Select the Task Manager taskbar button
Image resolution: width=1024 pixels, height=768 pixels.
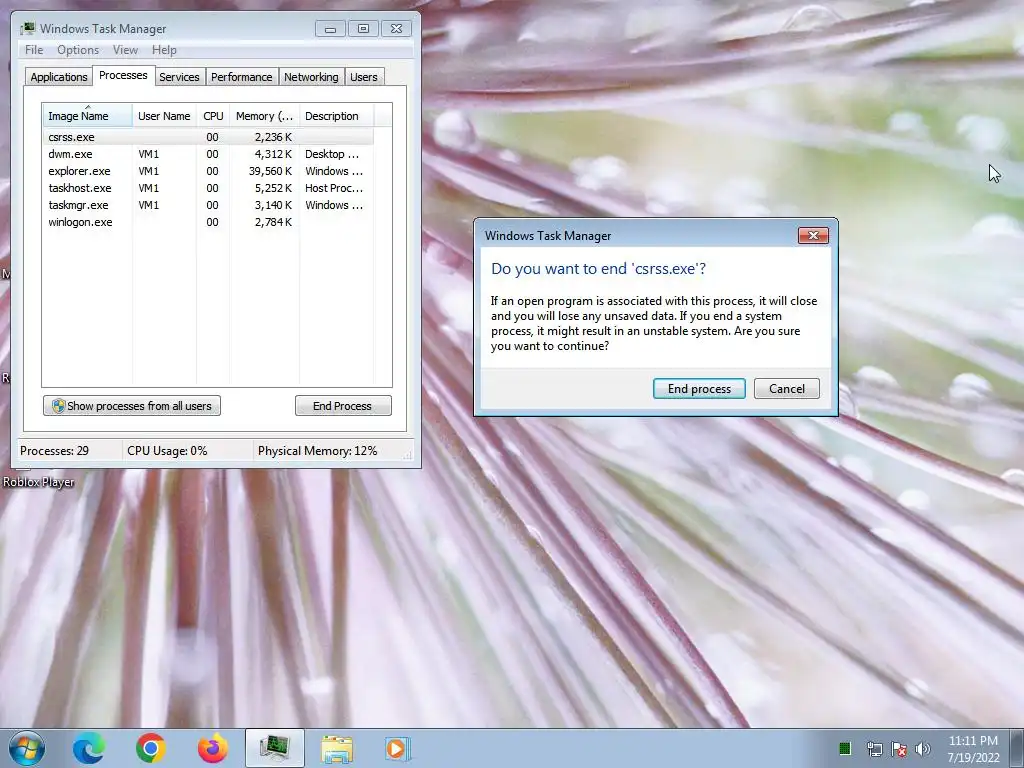tap(275, 748)
